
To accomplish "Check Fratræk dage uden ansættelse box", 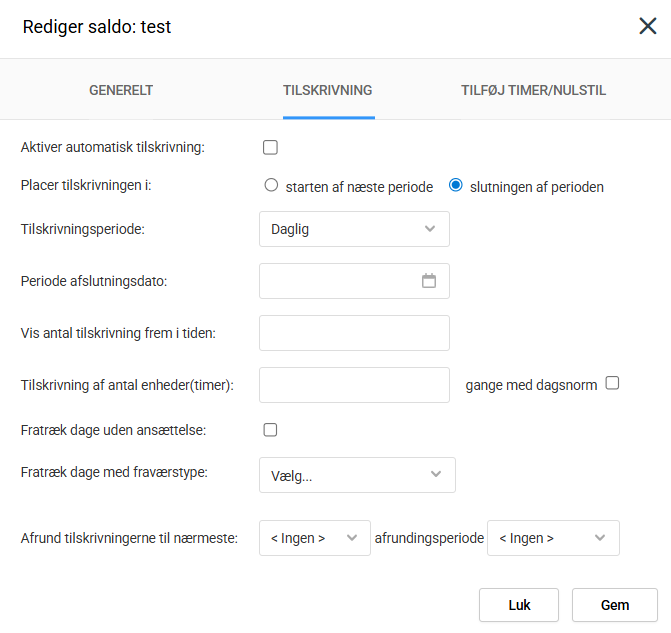I will click(x=270, y=430).
